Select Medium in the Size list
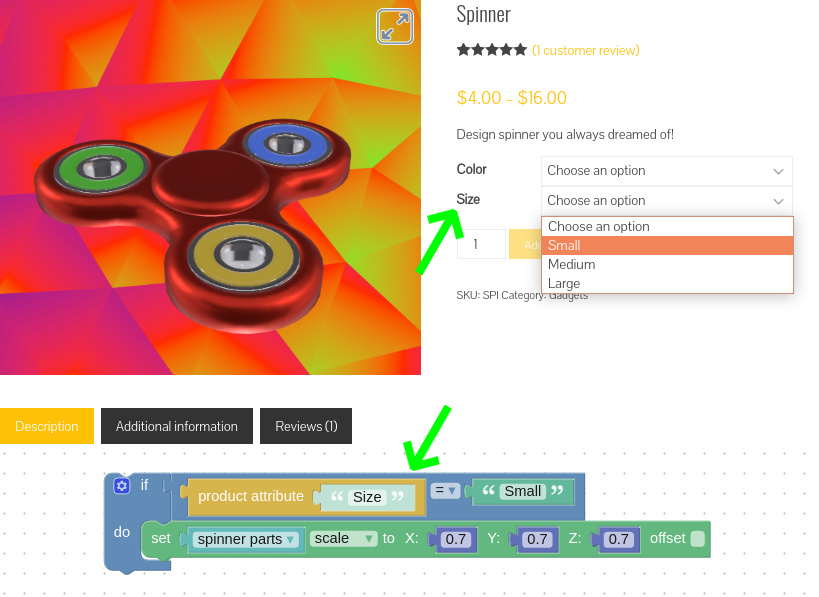The width and height of the screenshot is (819, 597). pos(668,264)
